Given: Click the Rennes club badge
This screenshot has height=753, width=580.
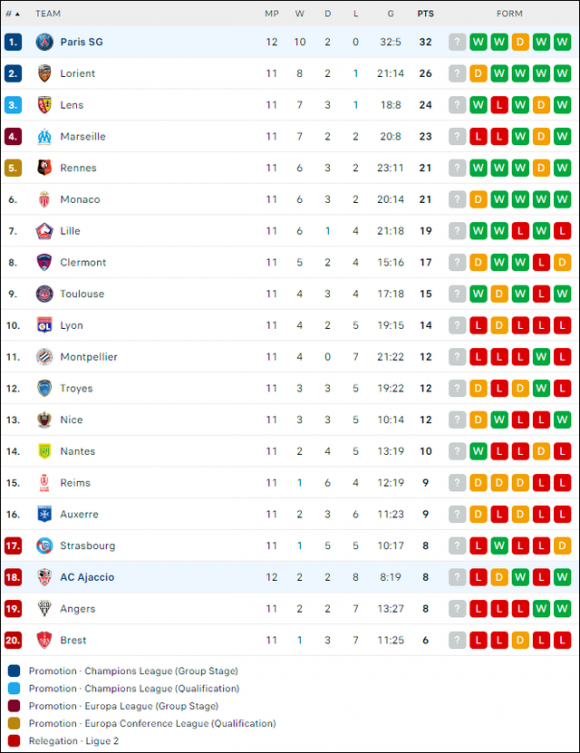Looking at the screenshot, I should [44, 168].
